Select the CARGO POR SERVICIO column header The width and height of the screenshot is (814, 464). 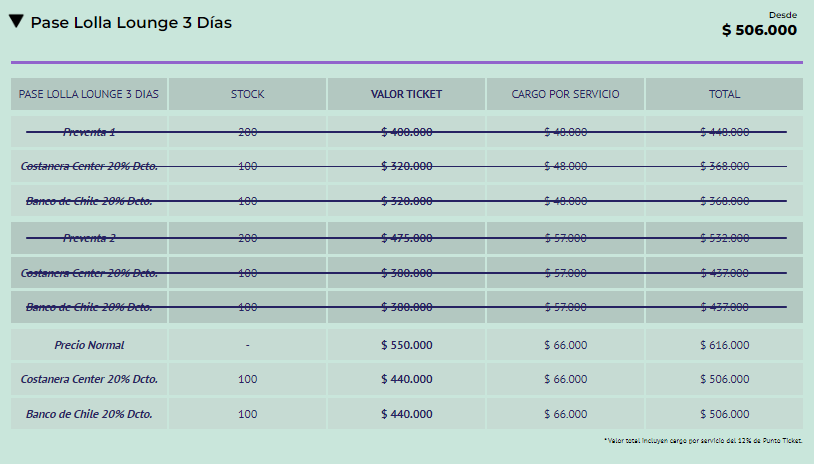pyautogui.click(x=565, y=94)
